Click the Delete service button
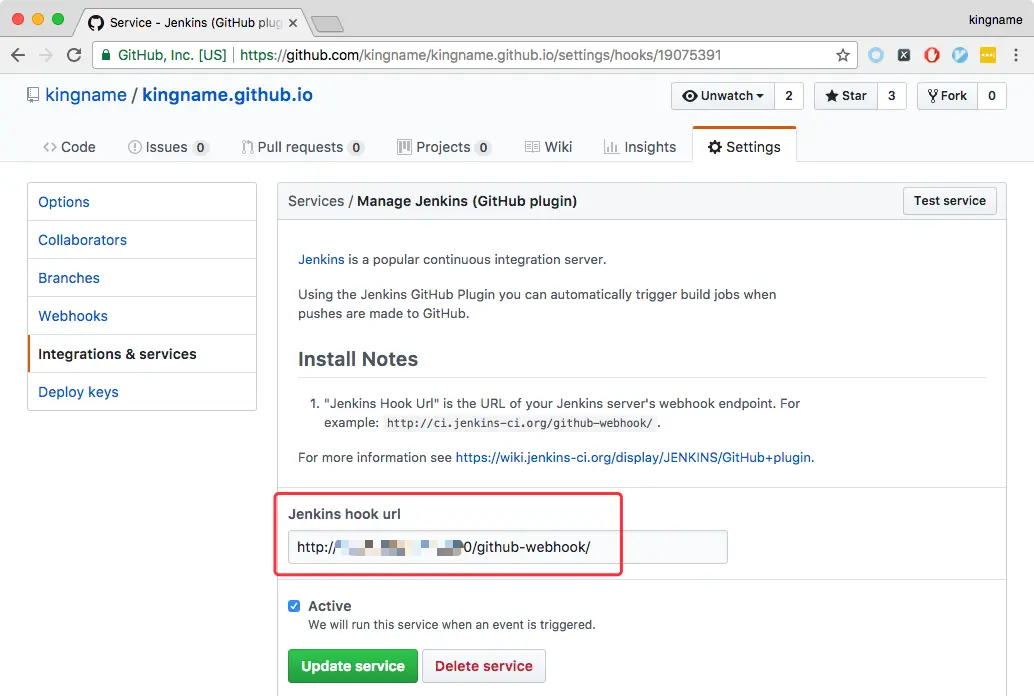Screen dimensions: 1034x696 click(x=483, y=666)
